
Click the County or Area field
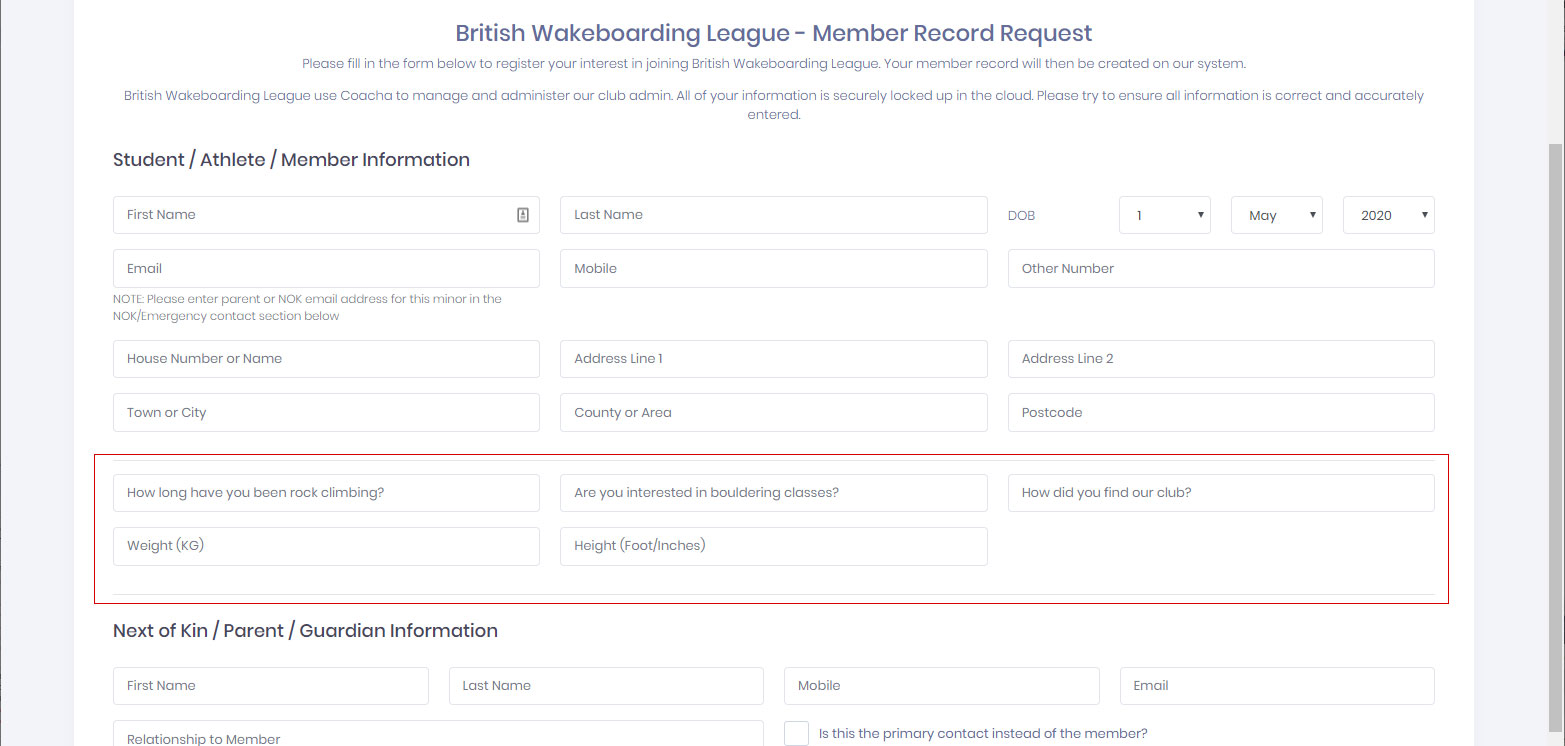click(773, 413)
